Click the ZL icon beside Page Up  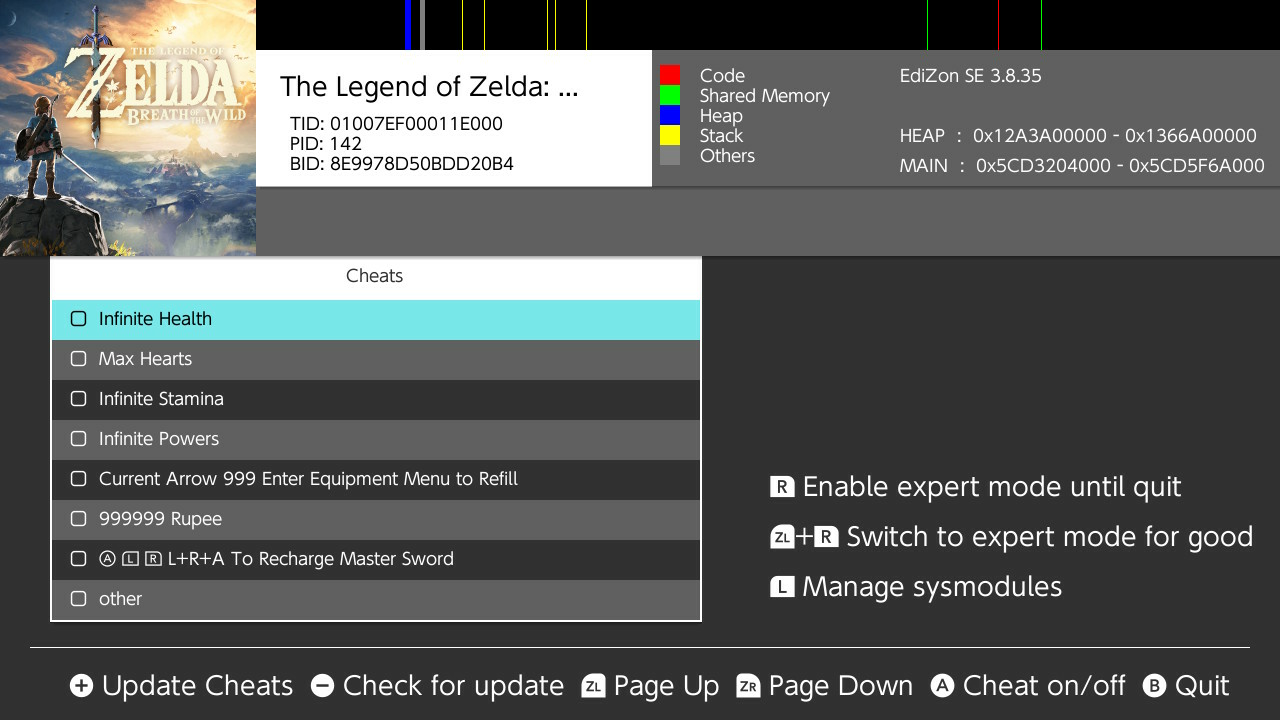(593, 686)
